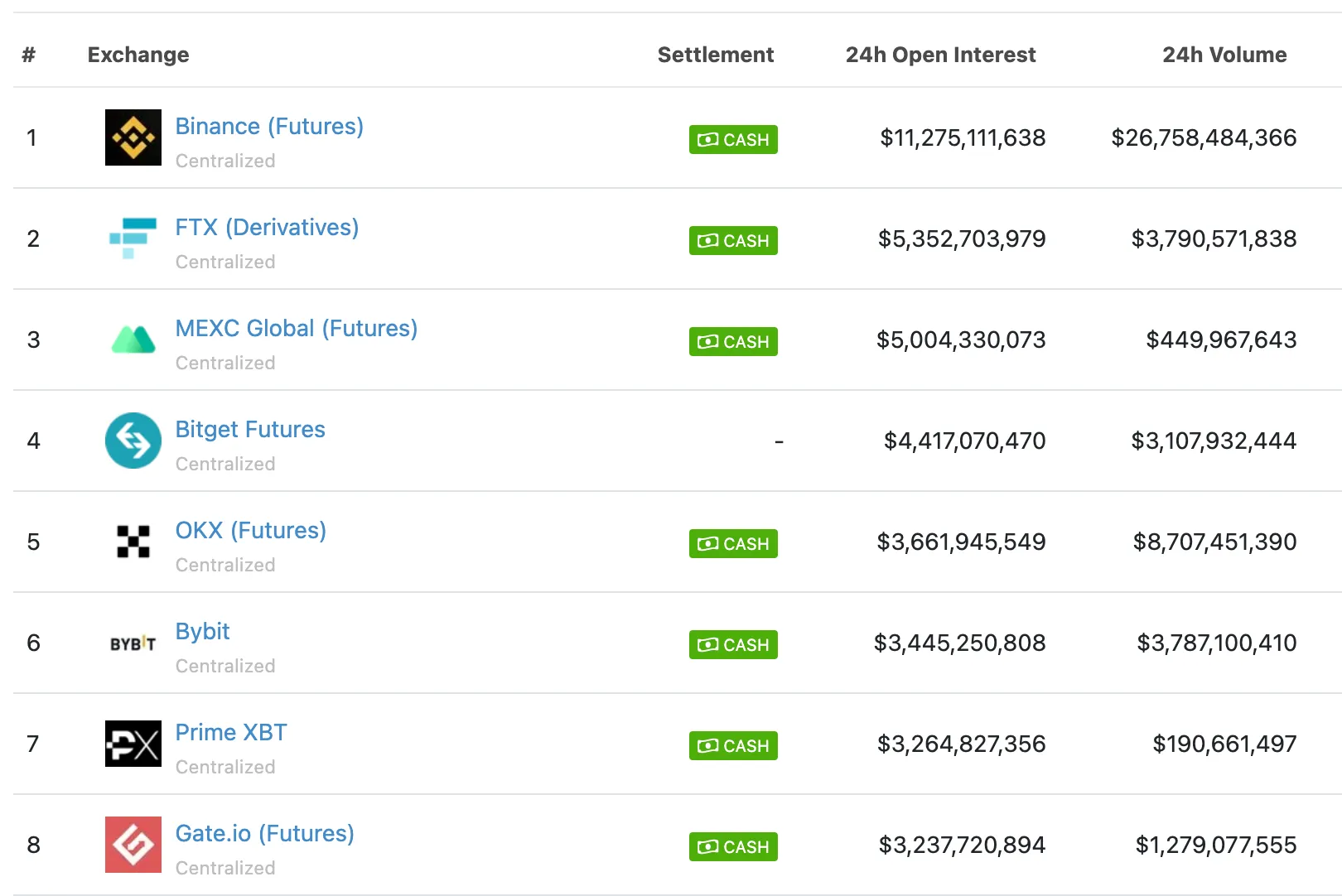This screenshot has height=896, width=1342.
Task: Open the Bybit exchange link
Action: tap(203, 631)
